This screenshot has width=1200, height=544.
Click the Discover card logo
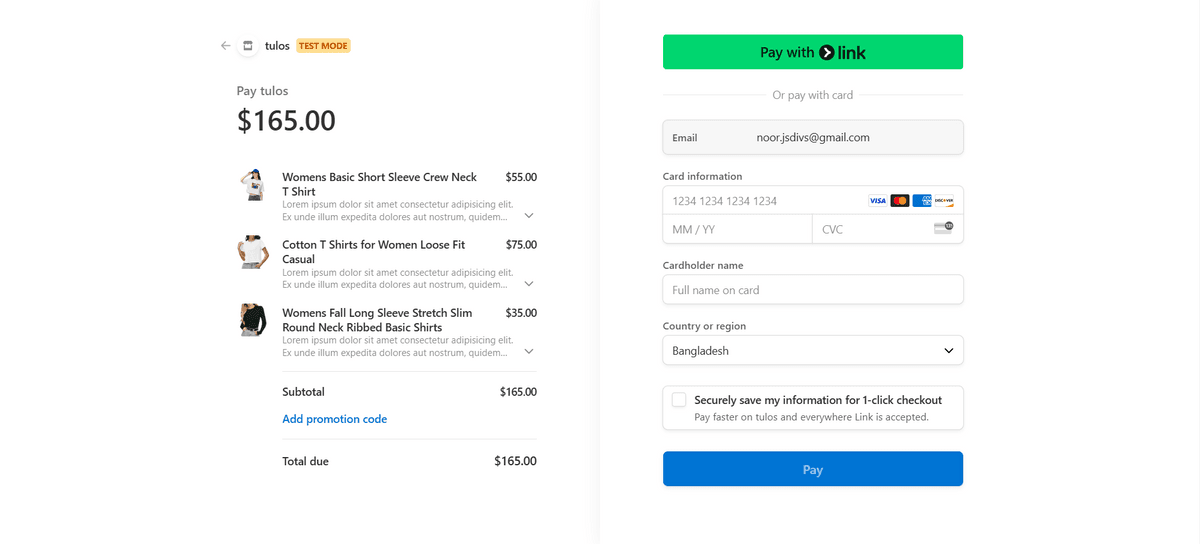(944, 201)
